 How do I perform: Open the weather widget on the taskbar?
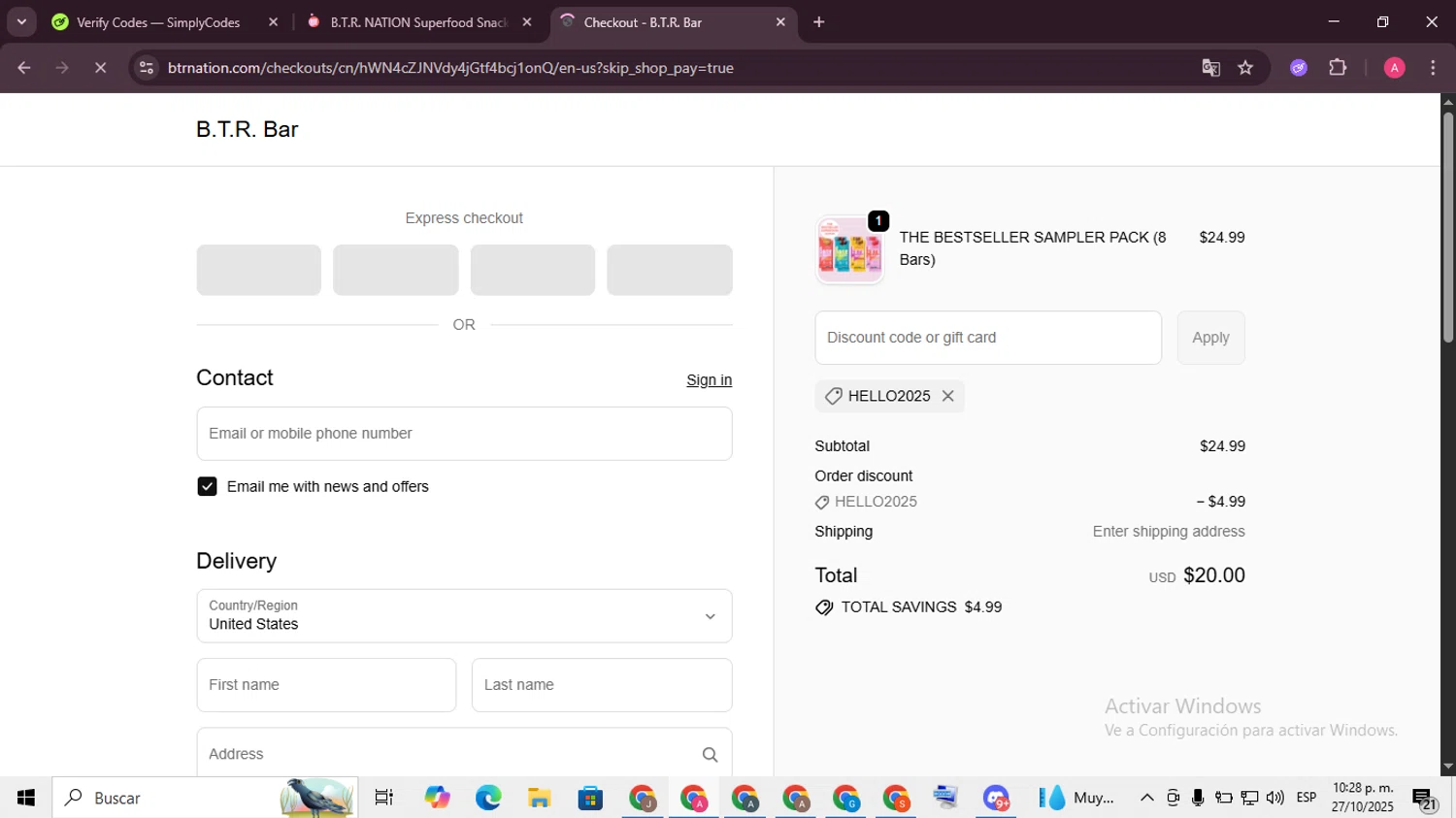click(x=1075, y=798)
